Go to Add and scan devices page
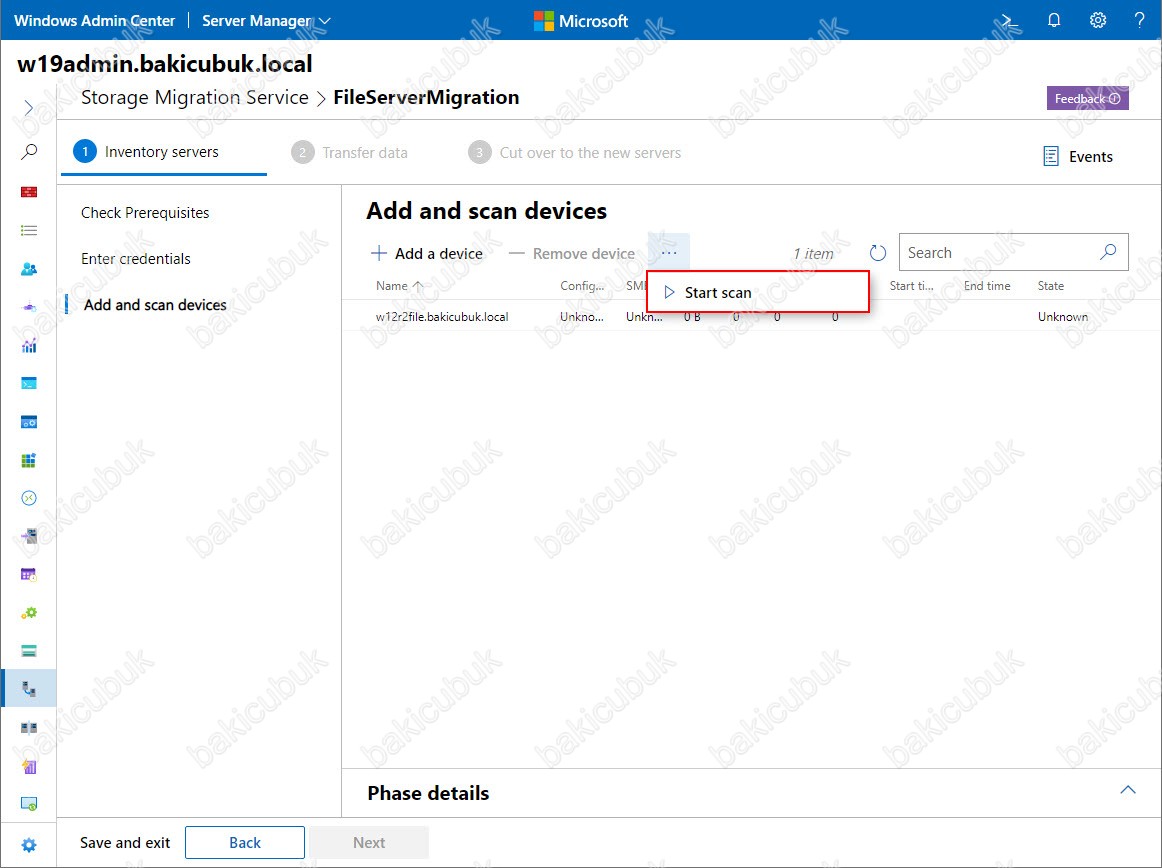1162x868 pixels. pos(155,305)
